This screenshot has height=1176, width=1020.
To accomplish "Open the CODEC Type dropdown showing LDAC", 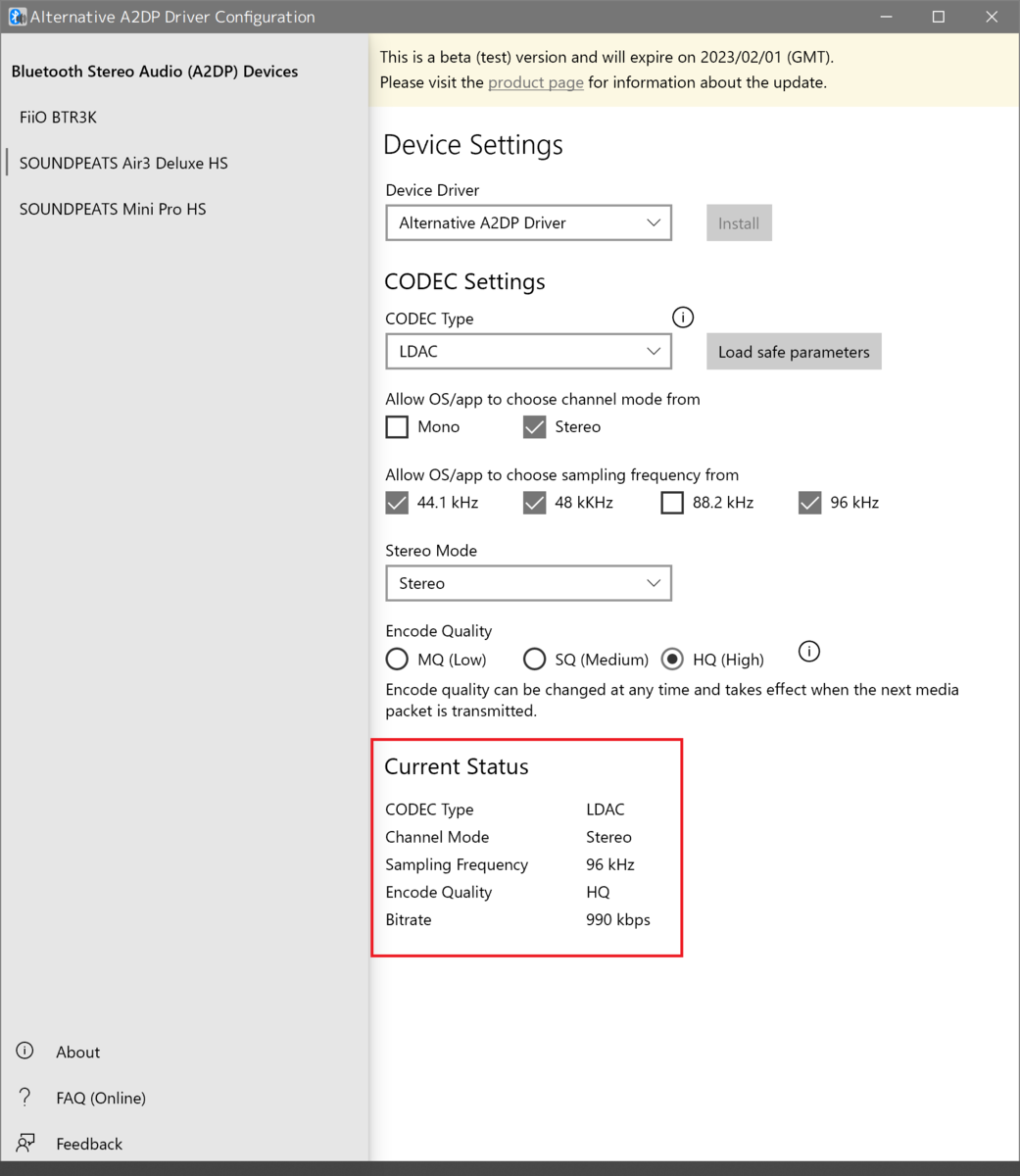I will (x=528, y=351).
